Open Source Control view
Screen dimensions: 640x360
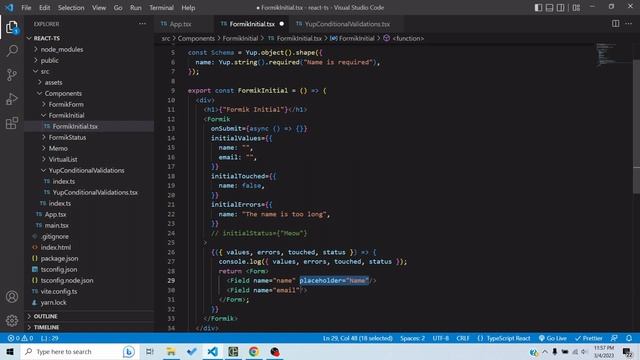click(x=12, y=75)
